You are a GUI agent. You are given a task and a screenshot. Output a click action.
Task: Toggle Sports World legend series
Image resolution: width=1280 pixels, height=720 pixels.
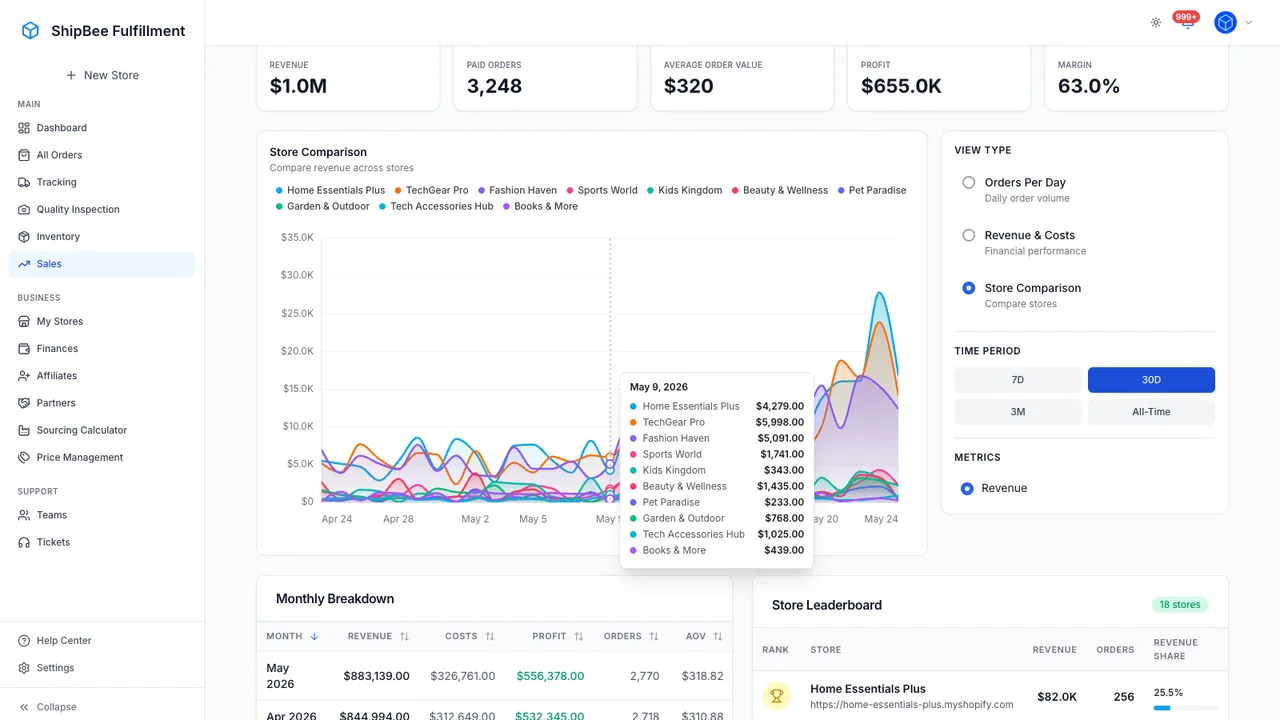click(602, 190)
